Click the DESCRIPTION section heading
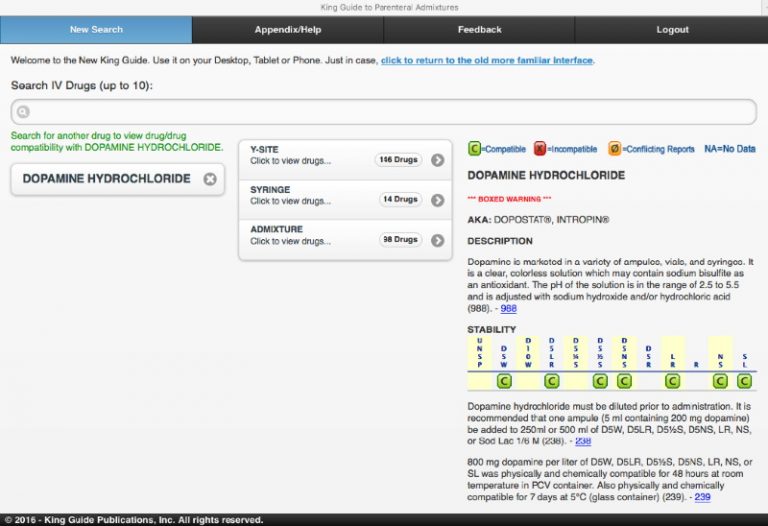 pyautogui.click(x=500, y=241)
